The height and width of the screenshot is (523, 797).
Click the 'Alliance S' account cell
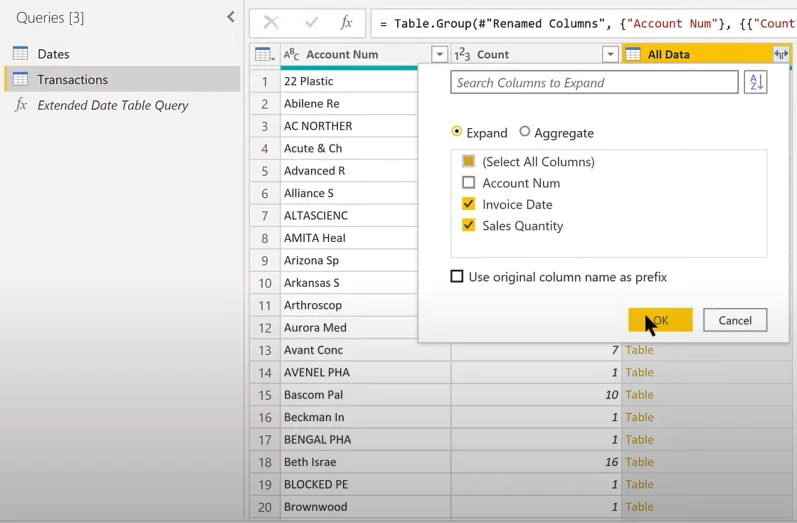click(x=349, y=193)
